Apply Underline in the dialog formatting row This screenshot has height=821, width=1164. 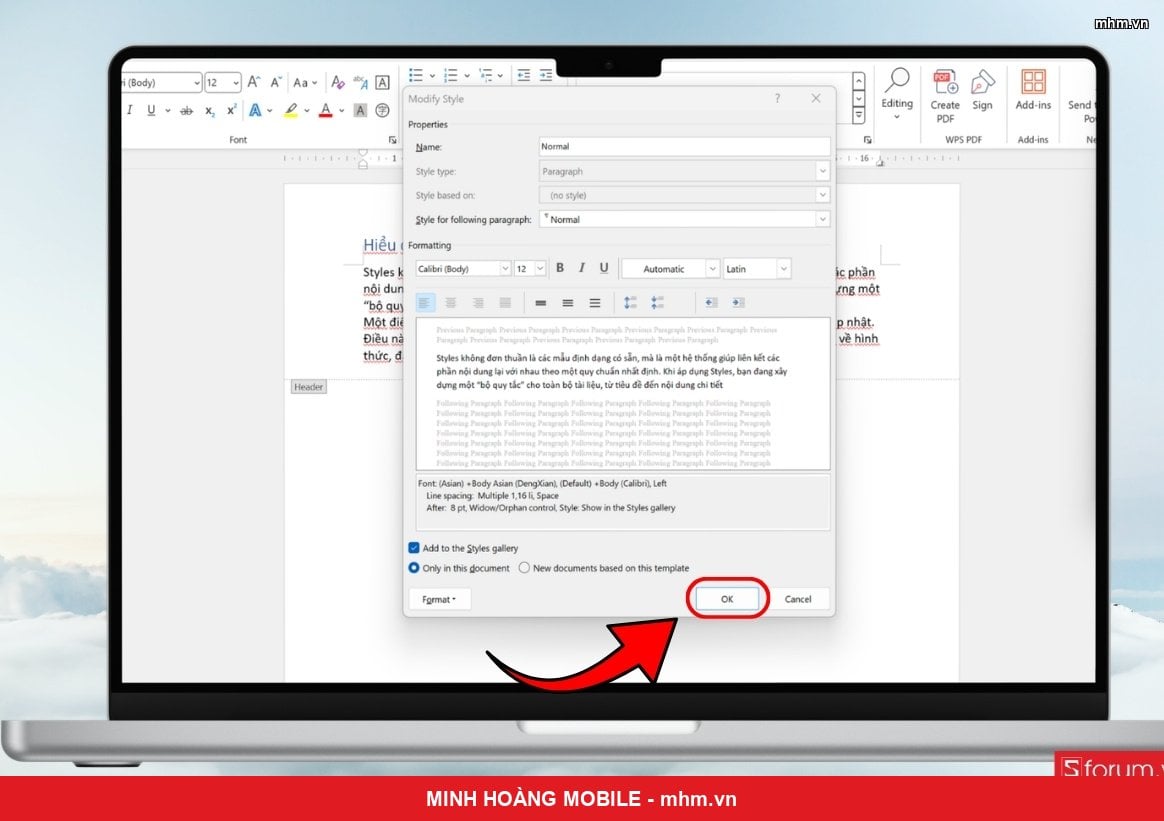coord(604,268)
